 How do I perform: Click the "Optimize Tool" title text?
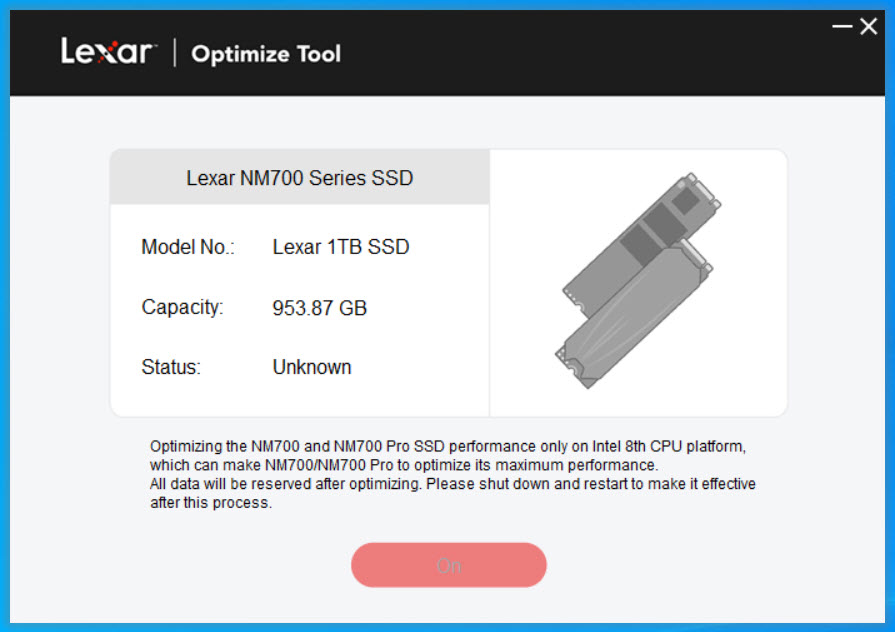pos(266,54)
